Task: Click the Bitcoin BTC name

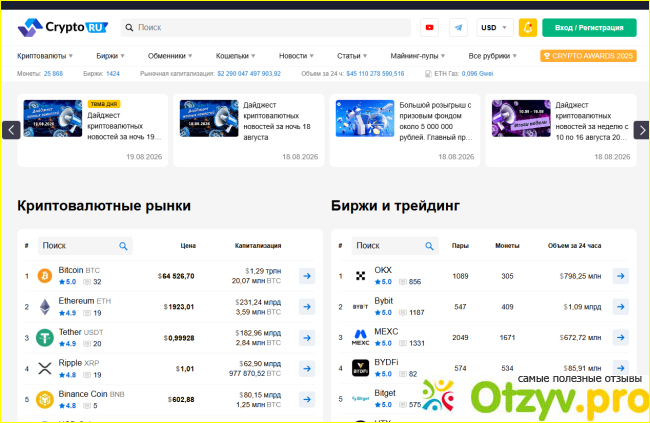Action: coord(79,270)
